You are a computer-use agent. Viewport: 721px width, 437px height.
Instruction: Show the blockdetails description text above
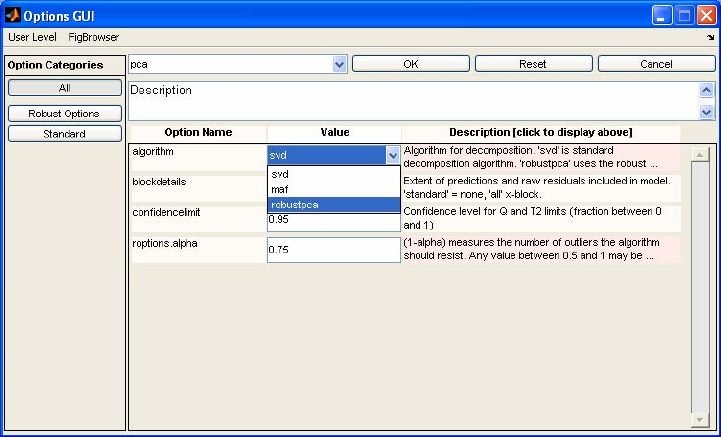pyautogui.click(x=541, y=188)
